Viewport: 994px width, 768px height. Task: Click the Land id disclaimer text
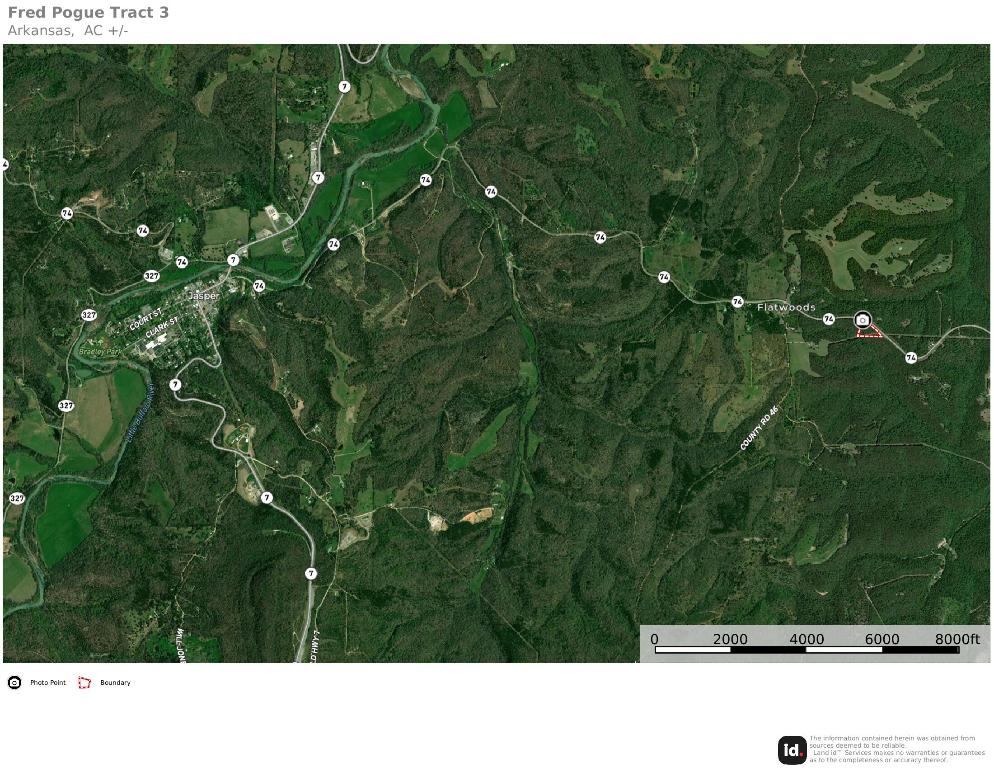[897, 749]
